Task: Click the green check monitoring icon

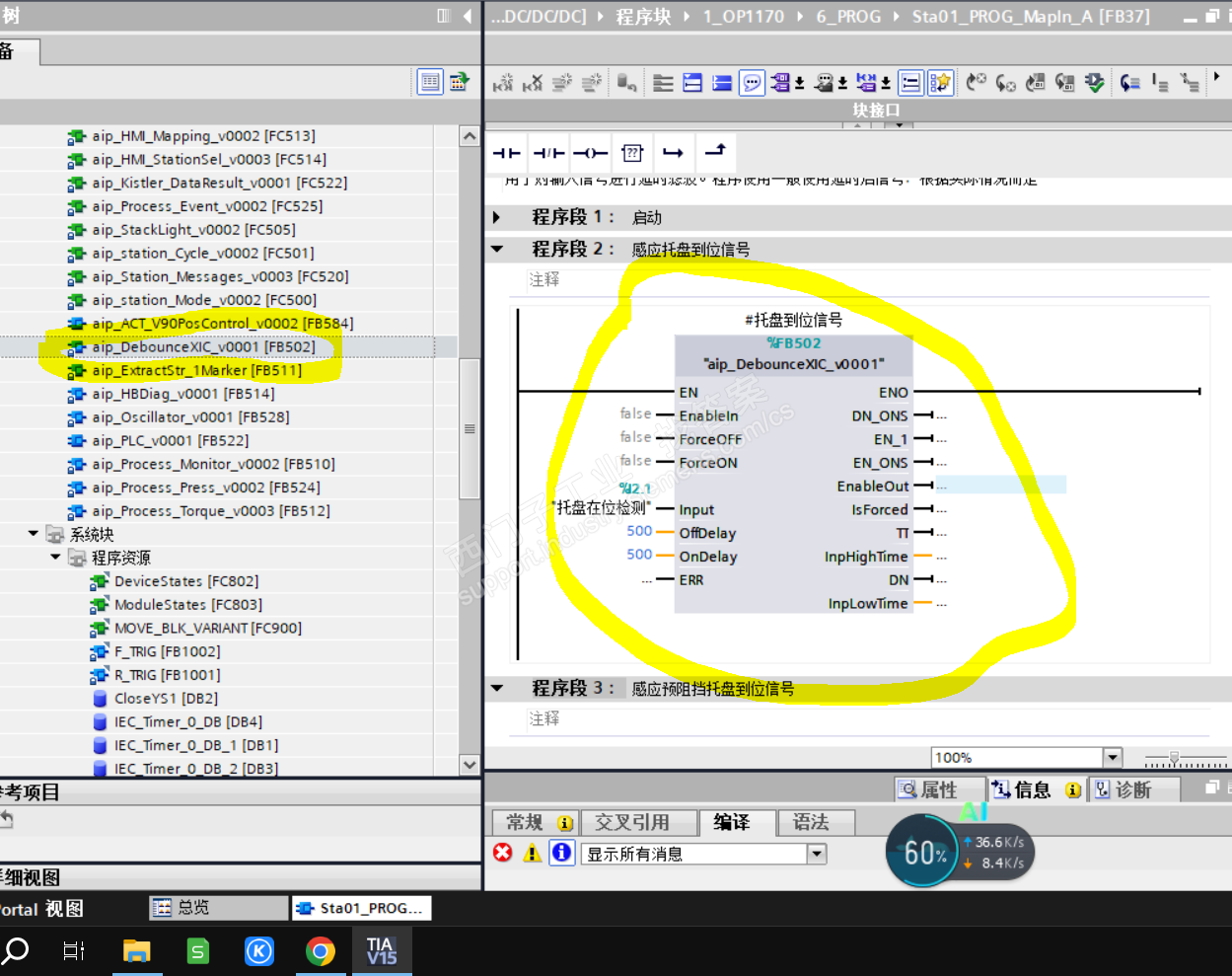Action: coord(1094,83)
